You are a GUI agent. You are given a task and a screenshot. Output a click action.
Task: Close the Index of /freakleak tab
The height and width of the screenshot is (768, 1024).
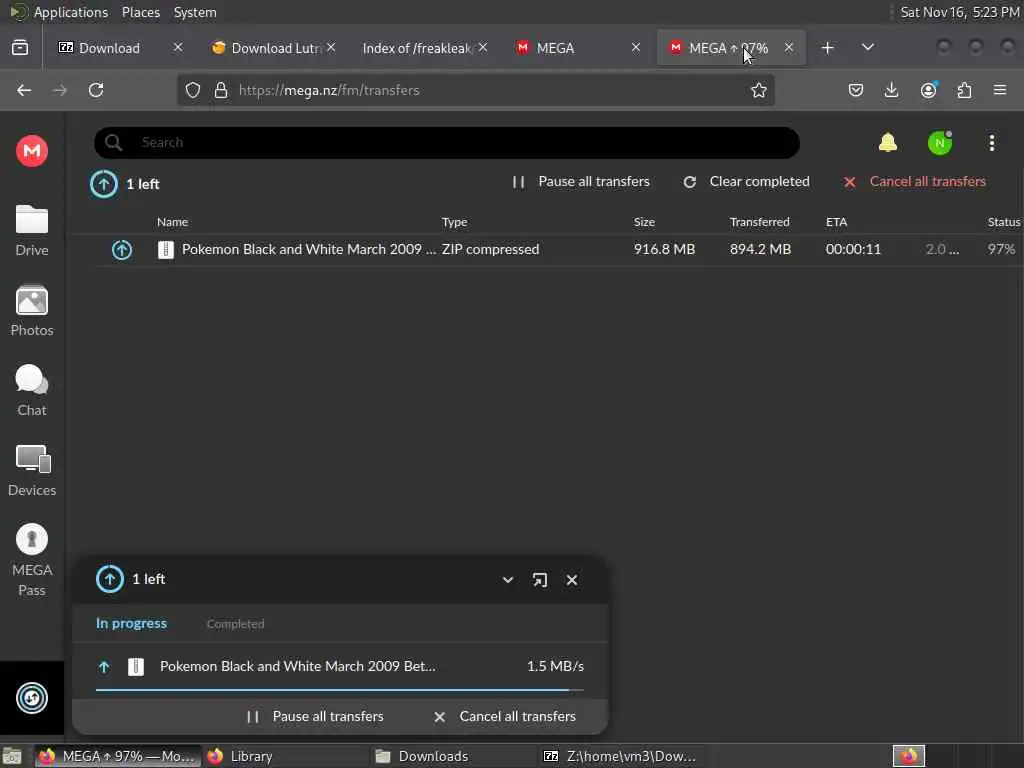(483, 47)
